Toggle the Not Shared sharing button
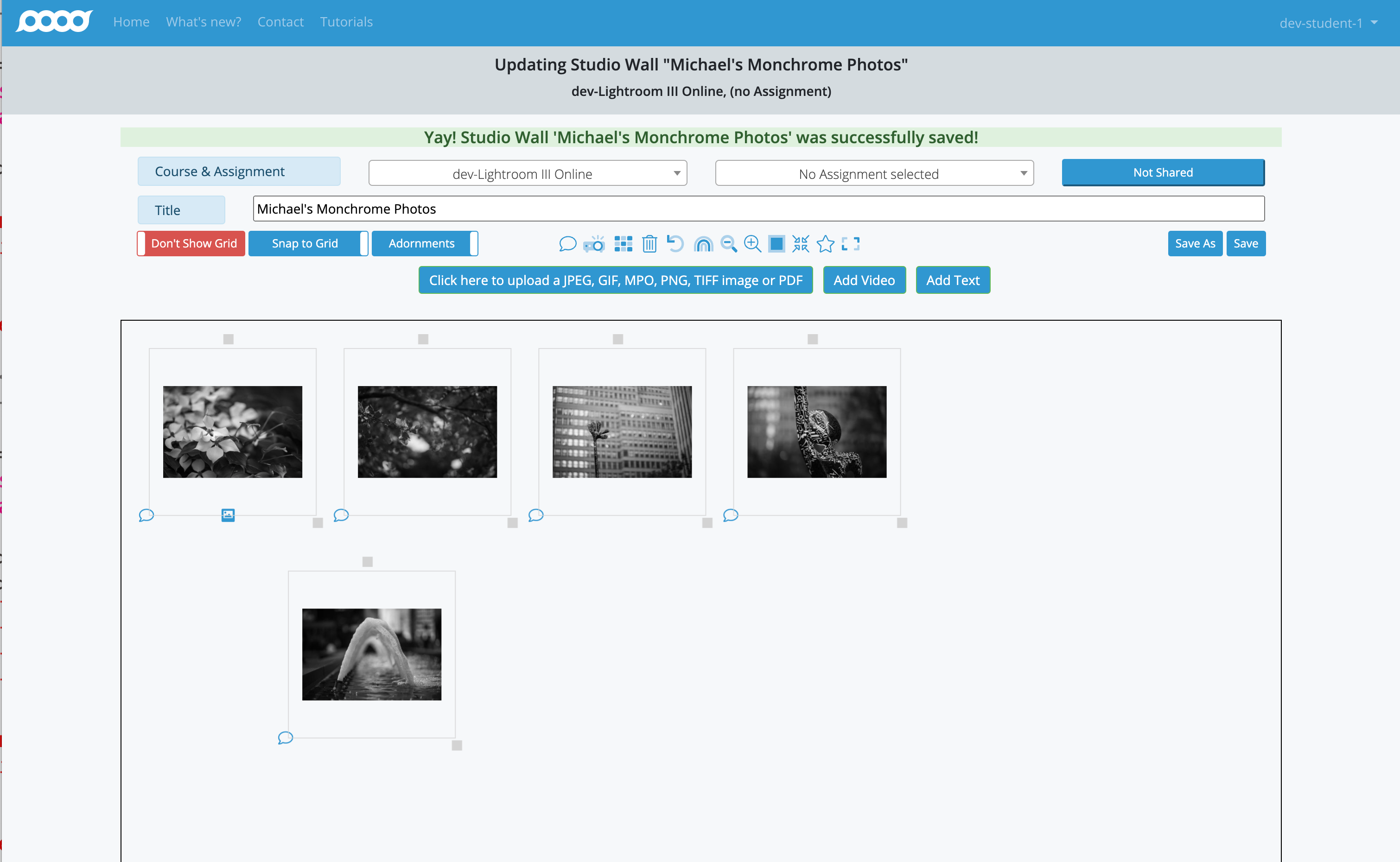The image size is (1400, 862). [1163, 173]
